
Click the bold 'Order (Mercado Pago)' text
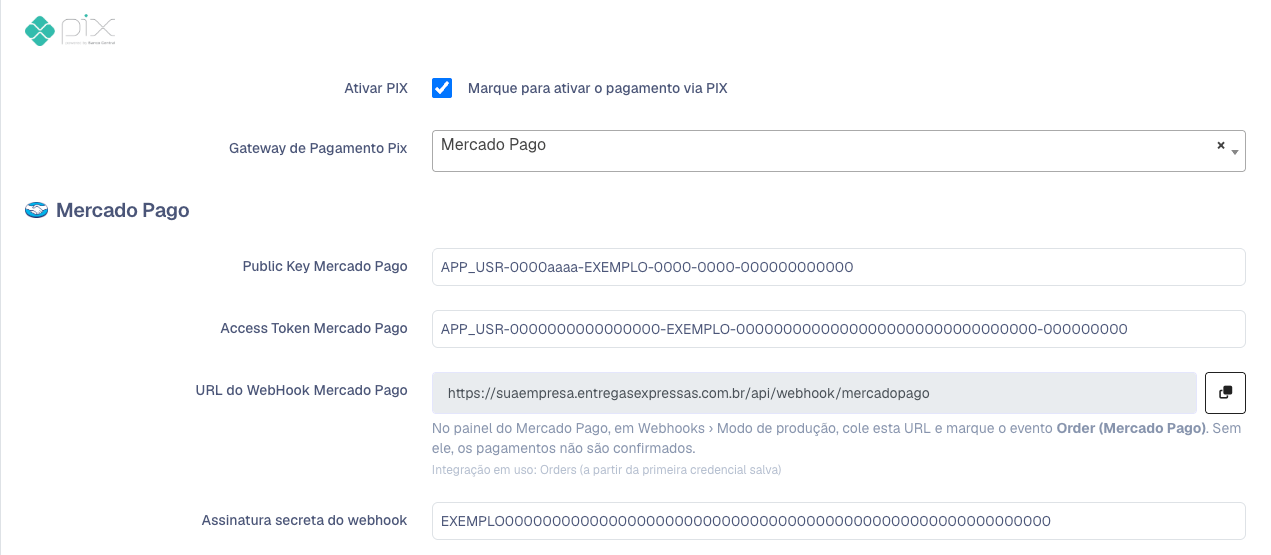coord(1131,428)
